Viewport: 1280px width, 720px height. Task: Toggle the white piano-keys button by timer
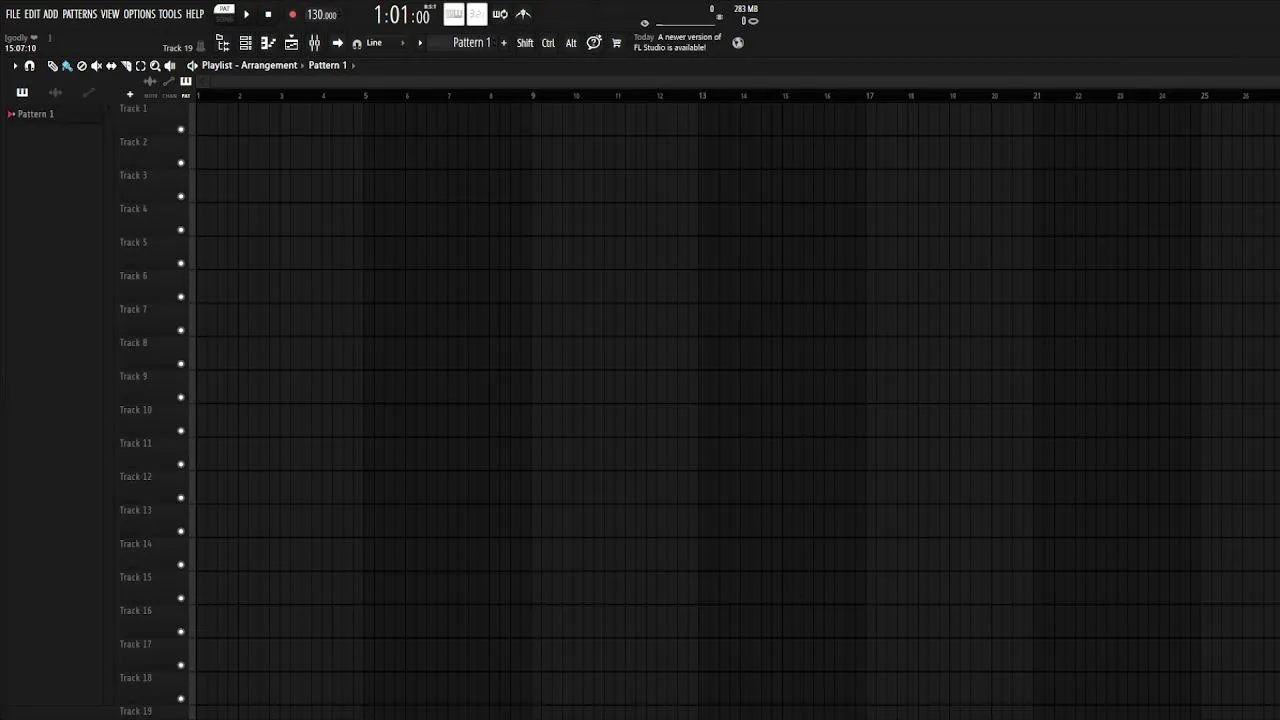point(453,14)
